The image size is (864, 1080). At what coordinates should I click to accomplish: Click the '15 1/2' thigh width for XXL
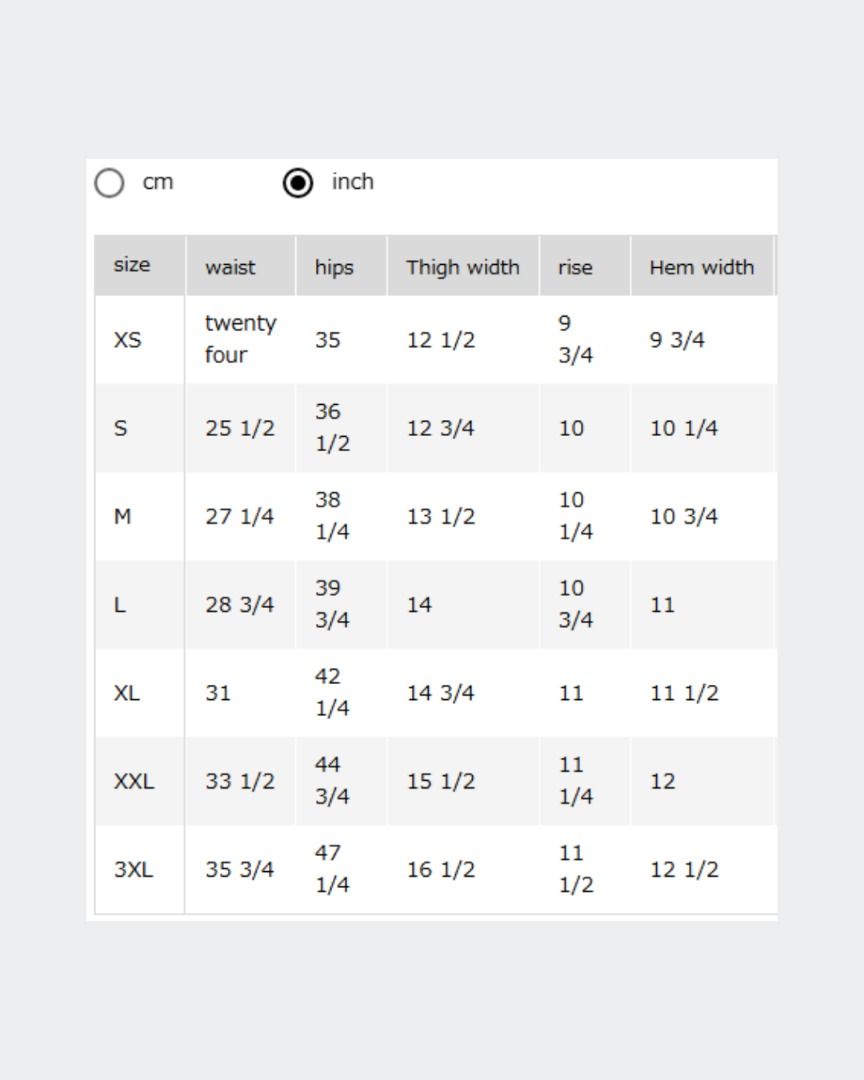coord(441,781)
